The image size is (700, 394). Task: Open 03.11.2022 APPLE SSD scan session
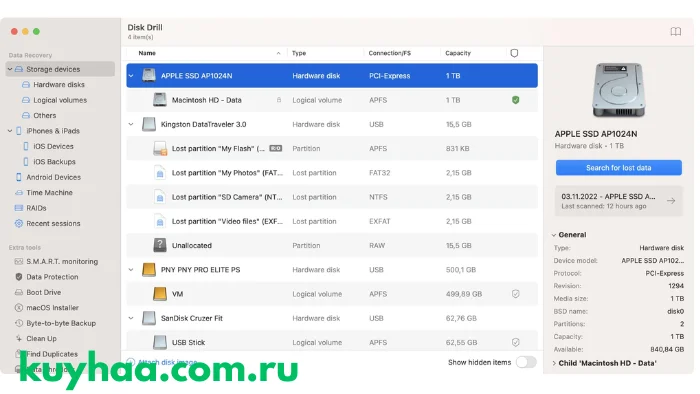(x=618, y=201)
